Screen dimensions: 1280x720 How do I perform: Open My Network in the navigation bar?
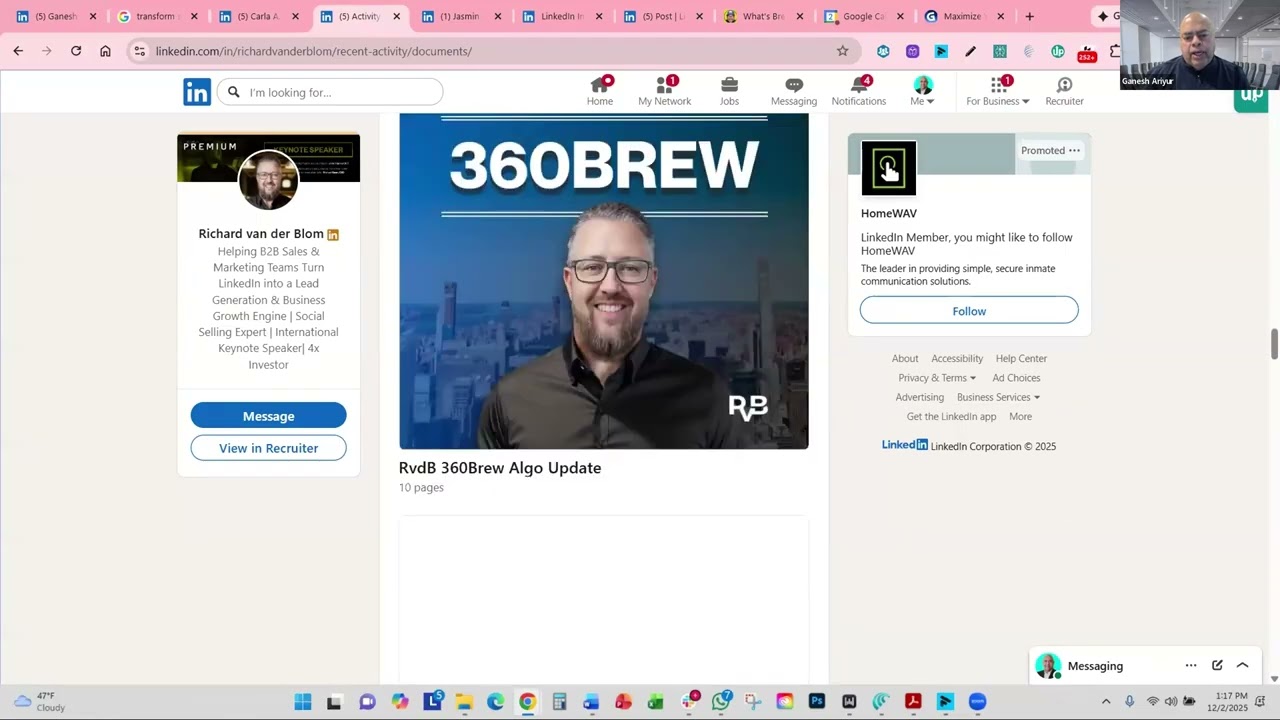[x=665, y=92]
